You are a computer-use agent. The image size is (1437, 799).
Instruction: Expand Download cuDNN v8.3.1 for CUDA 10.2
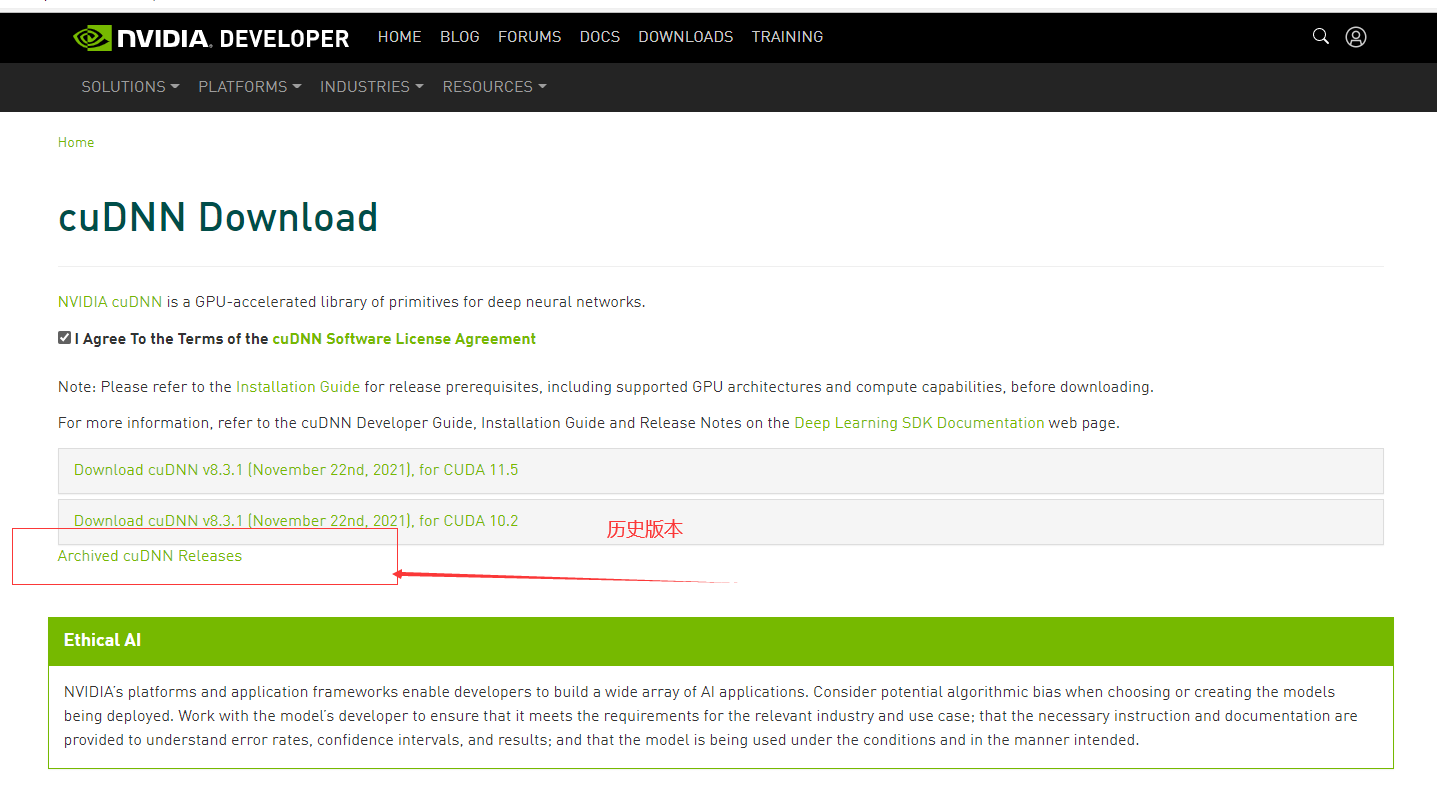click(720, 521)
